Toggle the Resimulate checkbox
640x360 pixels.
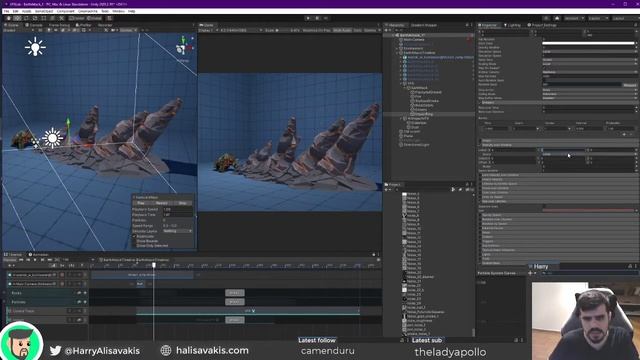pos(134,236)
